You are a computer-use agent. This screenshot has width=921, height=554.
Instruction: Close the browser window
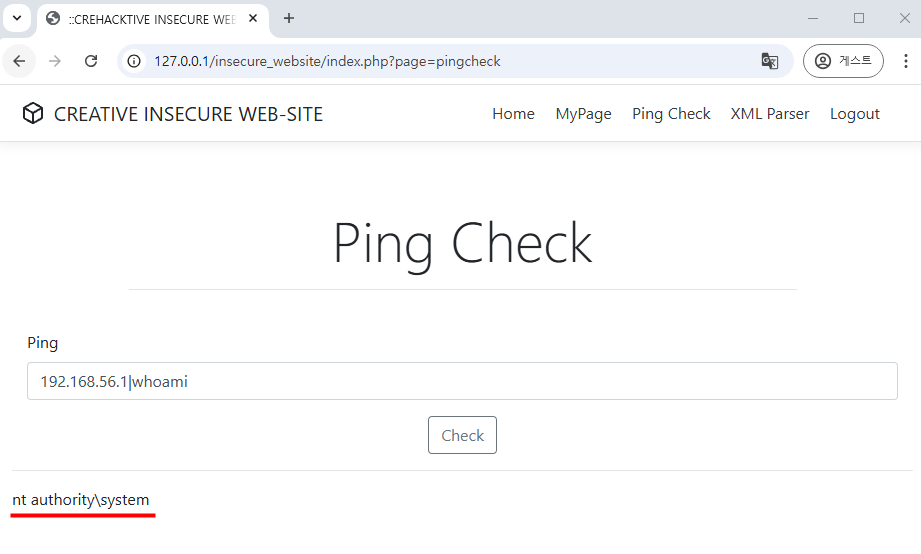click(x=905, y=19)
